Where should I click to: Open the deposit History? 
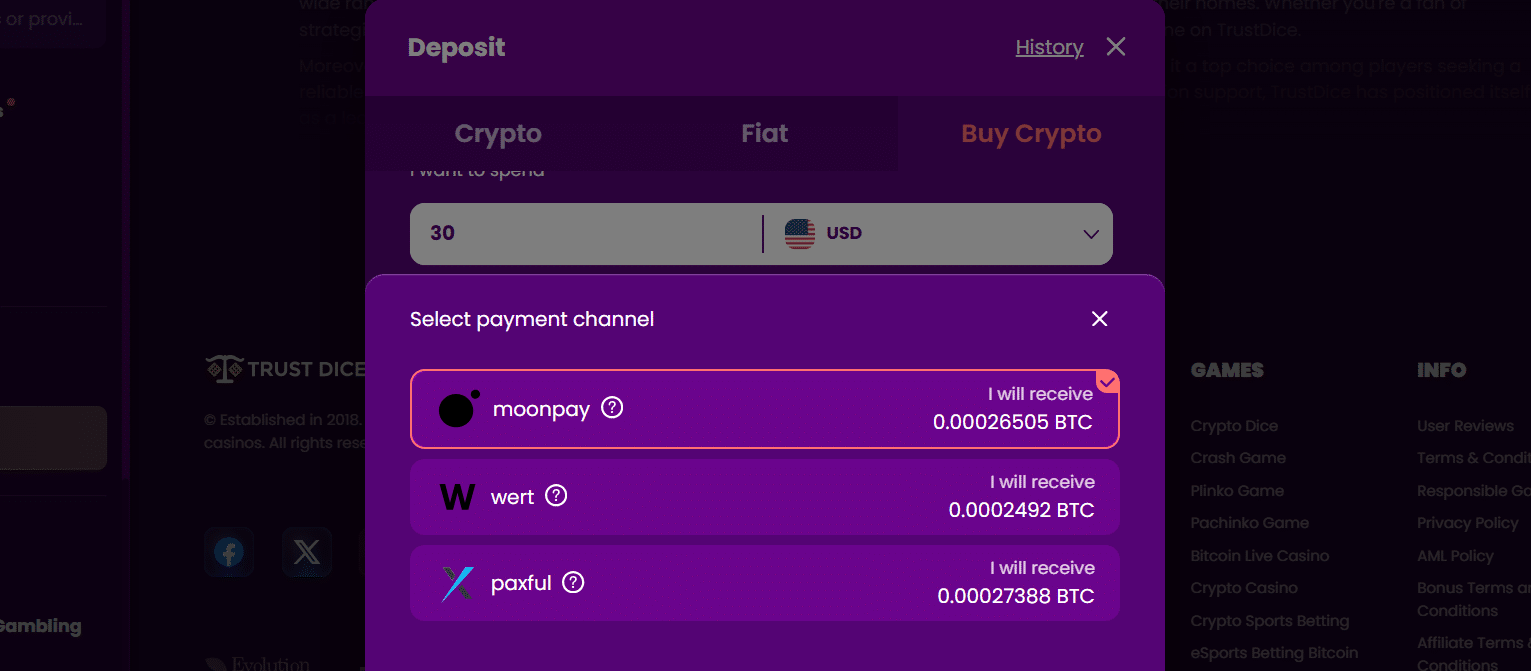(x=1049, y=46)
